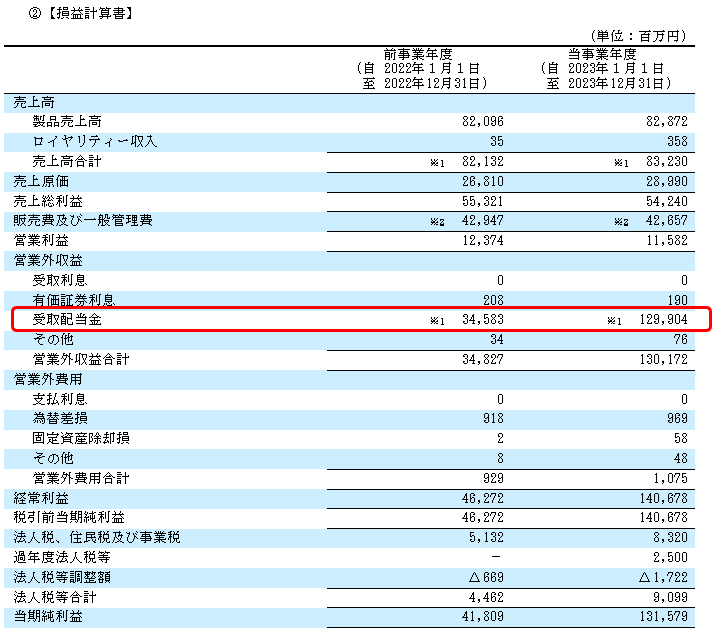The width and height of the screenshot is (719, 631).
Task: Select 売上総利益 current-year value 54,240
Action: (x=667, y=201)
